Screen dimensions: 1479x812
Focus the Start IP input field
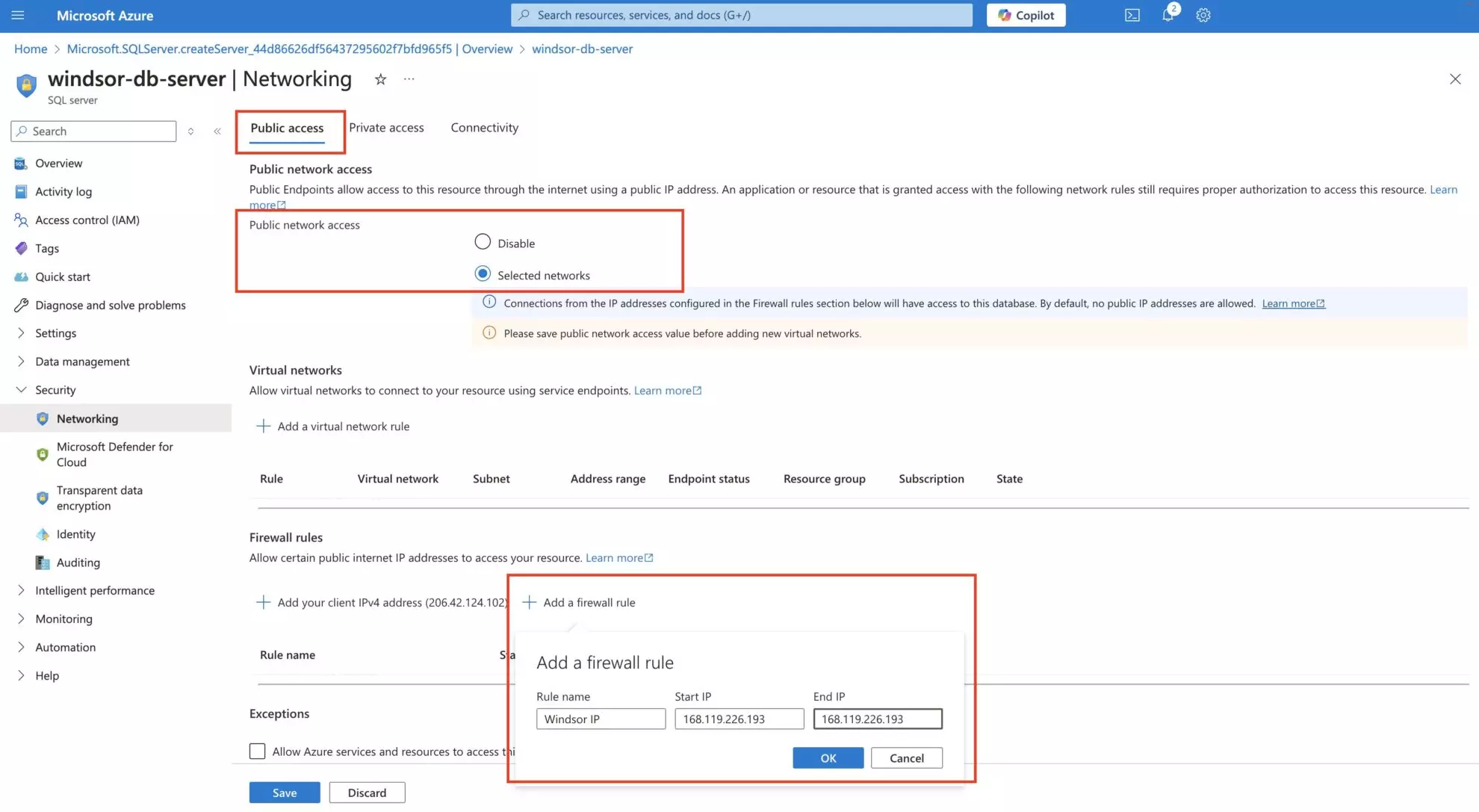tap(739, 719)
